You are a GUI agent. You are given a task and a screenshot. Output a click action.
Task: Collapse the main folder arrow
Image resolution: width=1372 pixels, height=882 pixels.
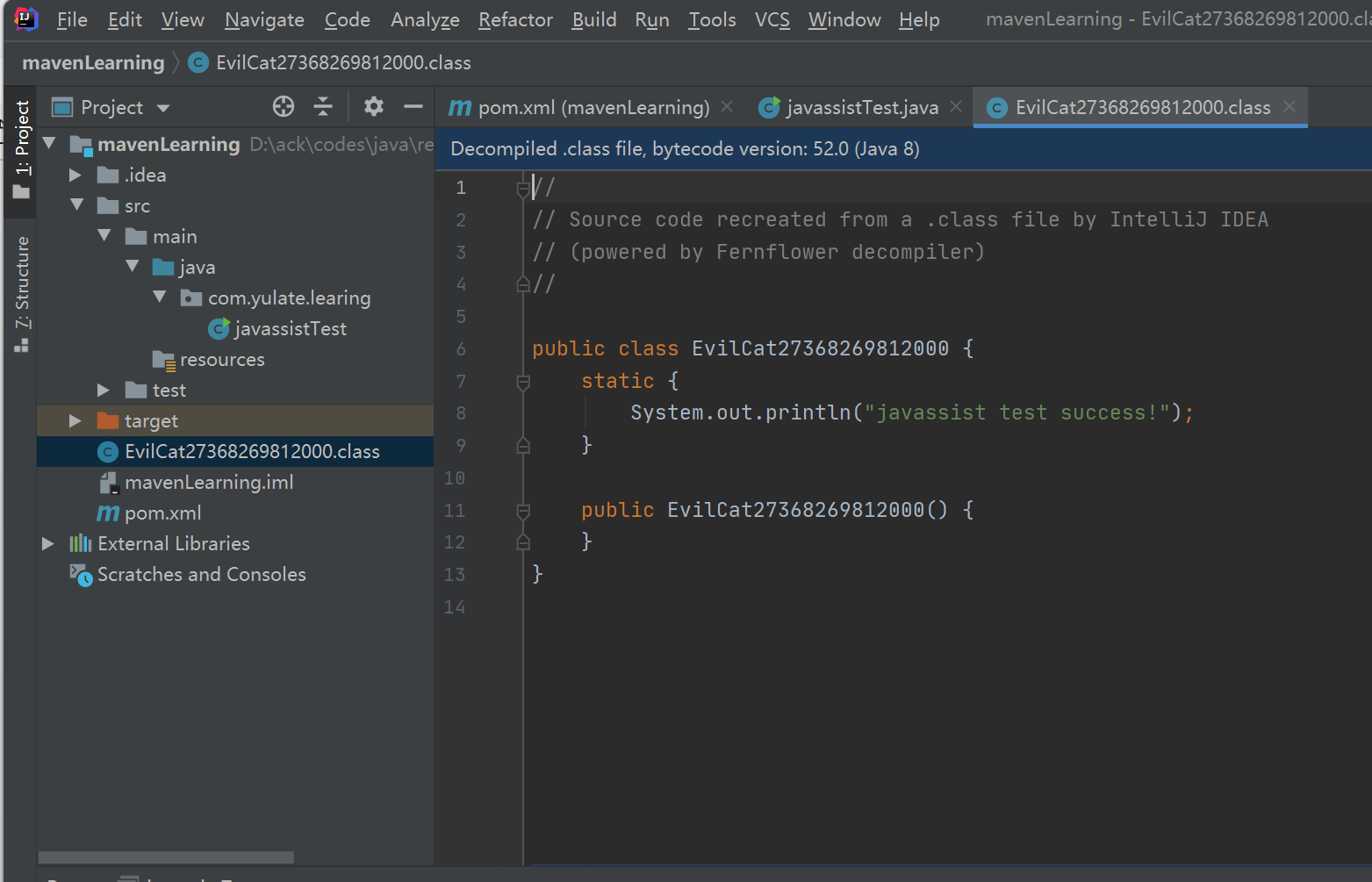point(104,235)
